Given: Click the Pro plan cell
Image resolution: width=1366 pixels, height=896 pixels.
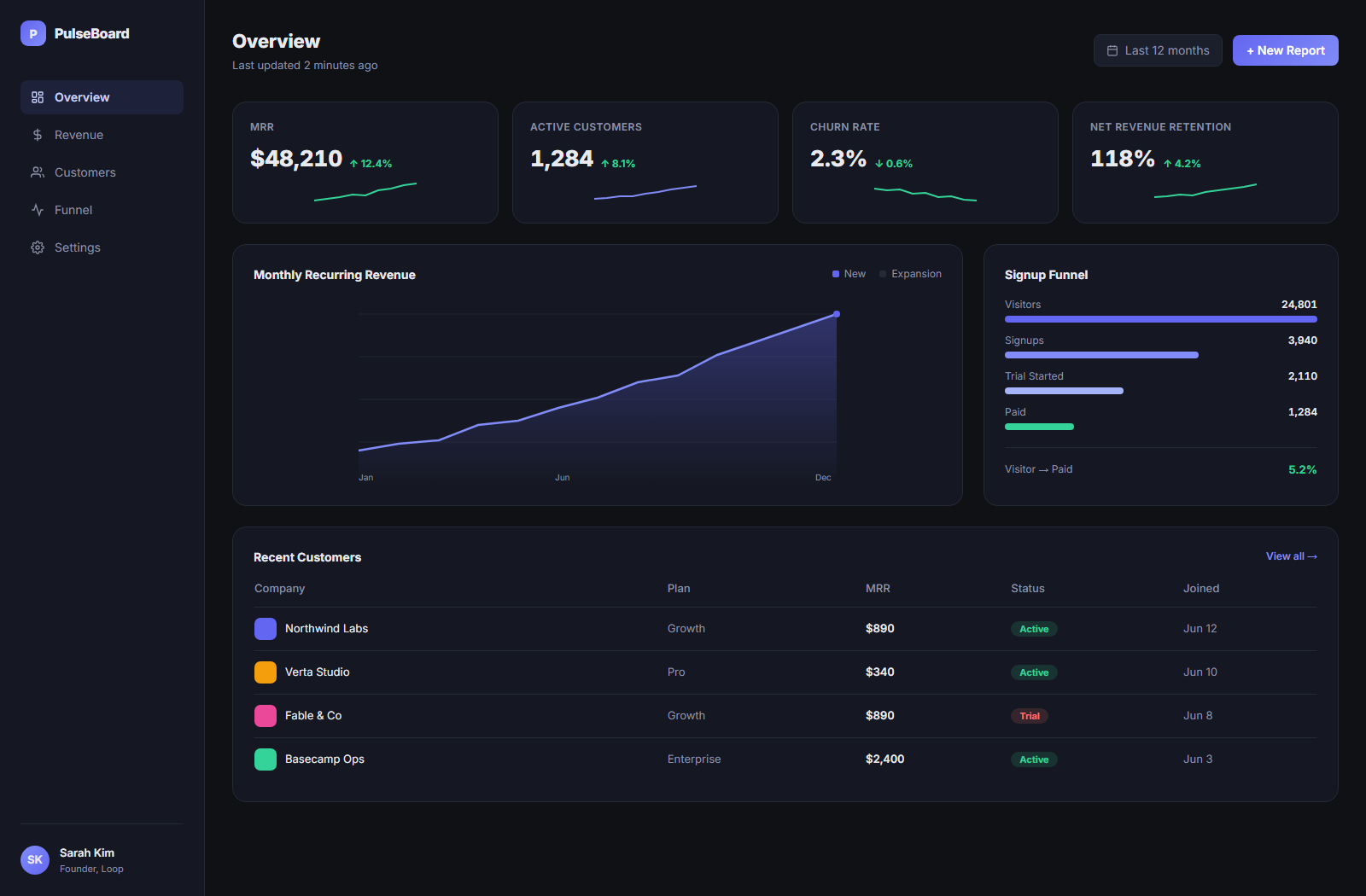Looking at the screenshot, I should click(x=676, y=672).
